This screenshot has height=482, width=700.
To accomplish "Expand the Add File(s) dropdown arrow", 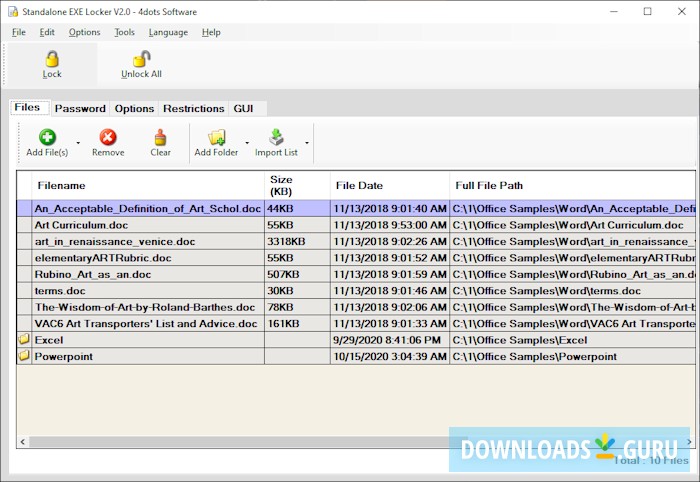I will (78, 143).
